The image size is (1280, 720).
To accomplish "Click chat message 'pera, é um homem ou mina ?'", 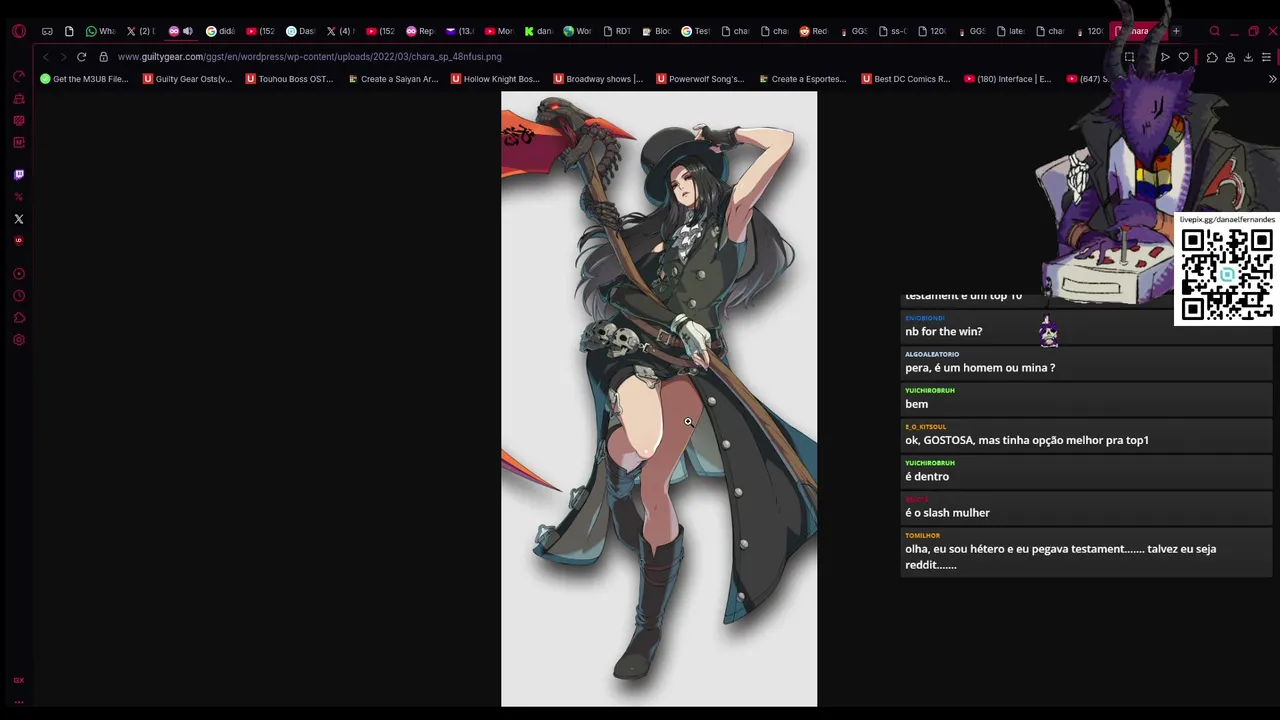I will pos(980,368).
